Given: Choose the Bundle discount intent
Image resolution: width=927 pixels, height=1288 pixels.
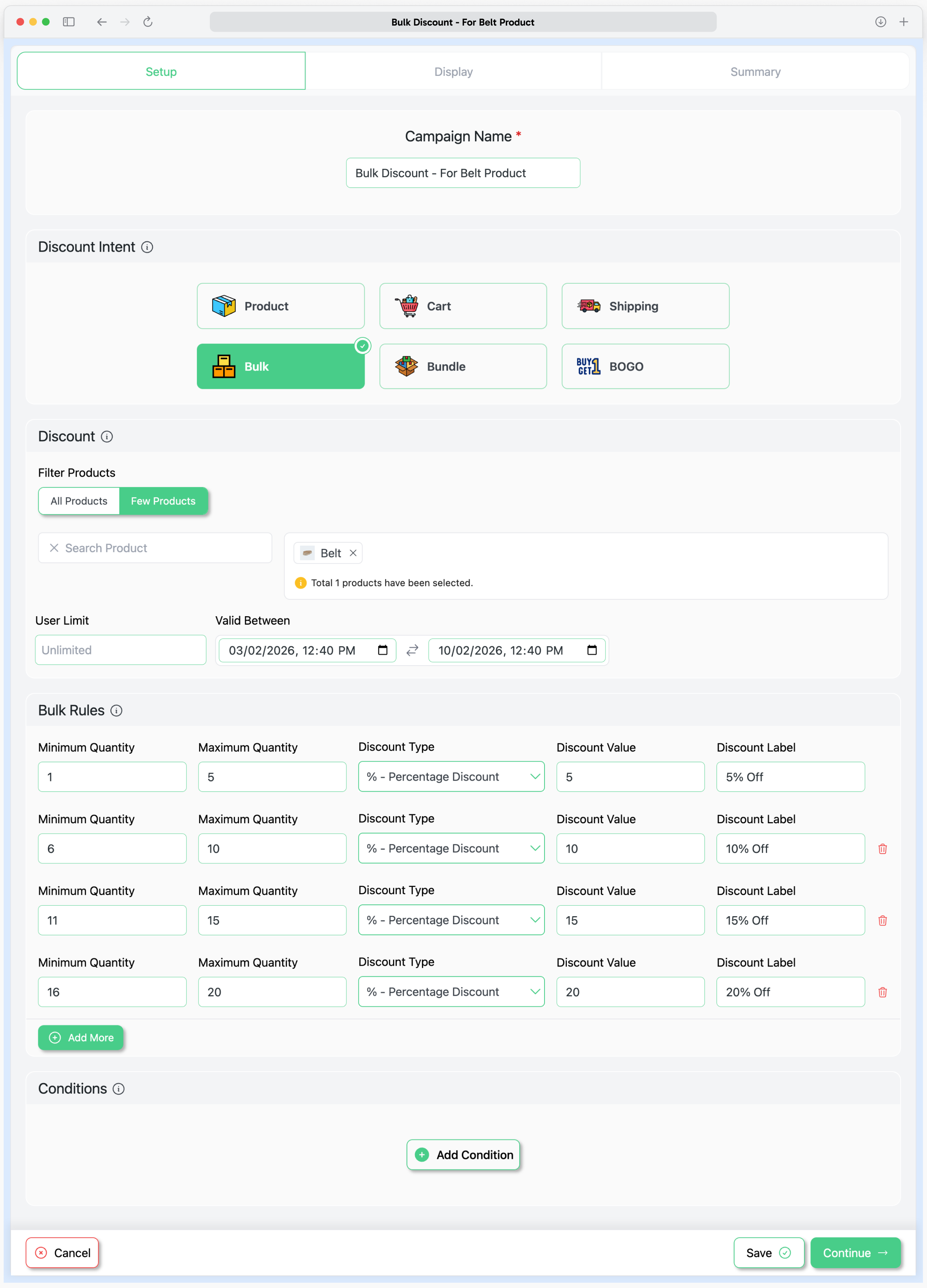Looking at the screenshot, I should click(463, 366).
